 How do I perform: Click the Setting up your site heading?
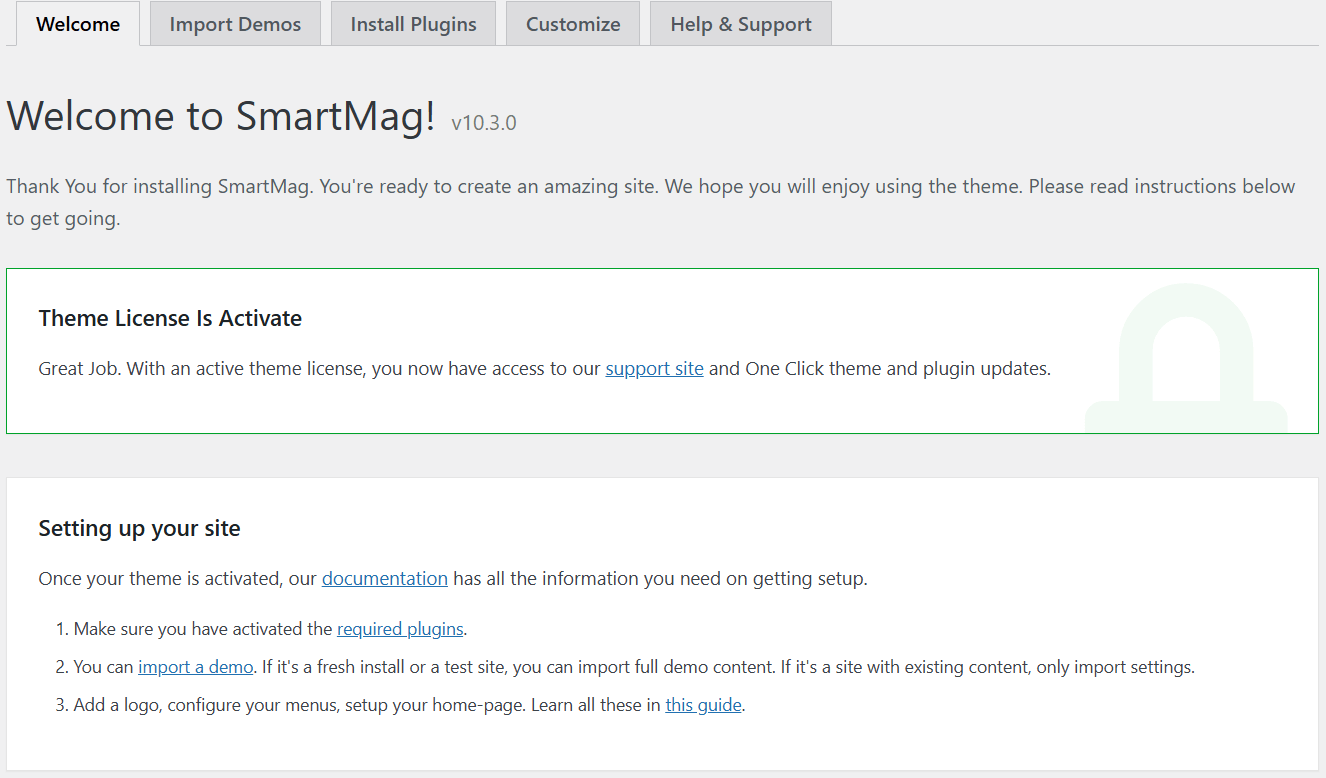point(139,529)
